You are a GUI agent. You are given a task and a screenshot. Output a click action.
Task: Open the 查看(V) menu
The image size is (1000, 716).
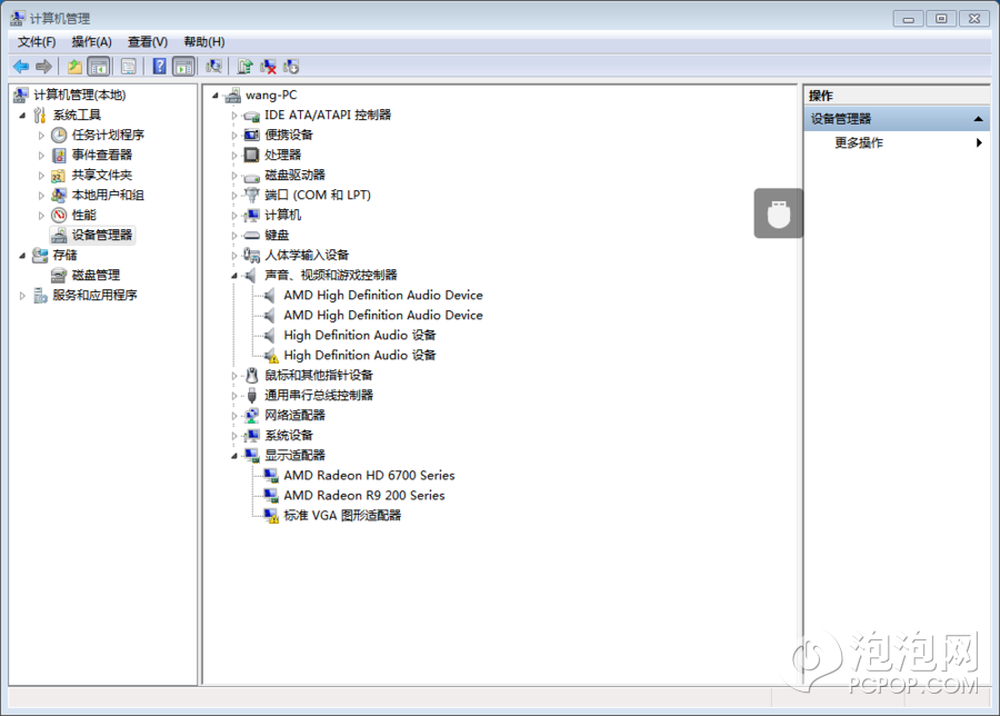[x=147, y=42]
